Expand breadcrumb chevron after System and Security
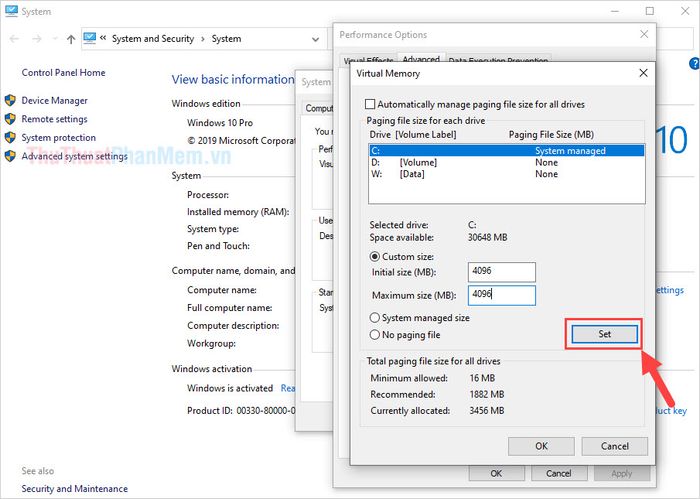Viewport: 700px width, 499px height. [x=203, y=39]
